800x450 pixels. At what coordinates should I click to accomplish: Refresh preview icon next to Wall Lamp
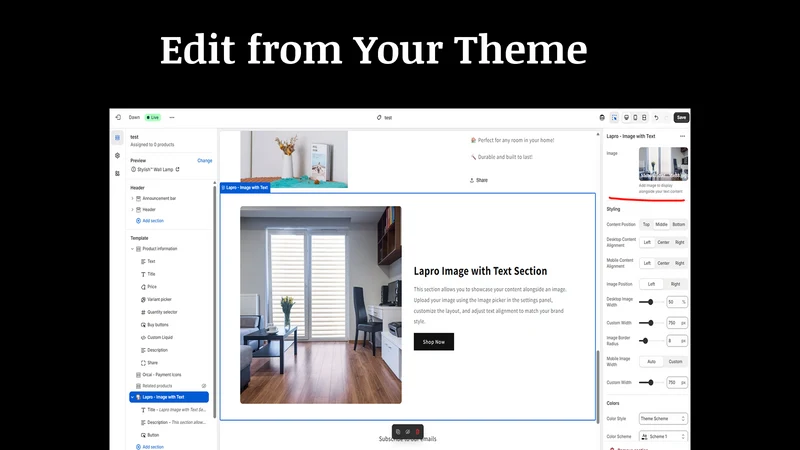(x=178, y=169)
